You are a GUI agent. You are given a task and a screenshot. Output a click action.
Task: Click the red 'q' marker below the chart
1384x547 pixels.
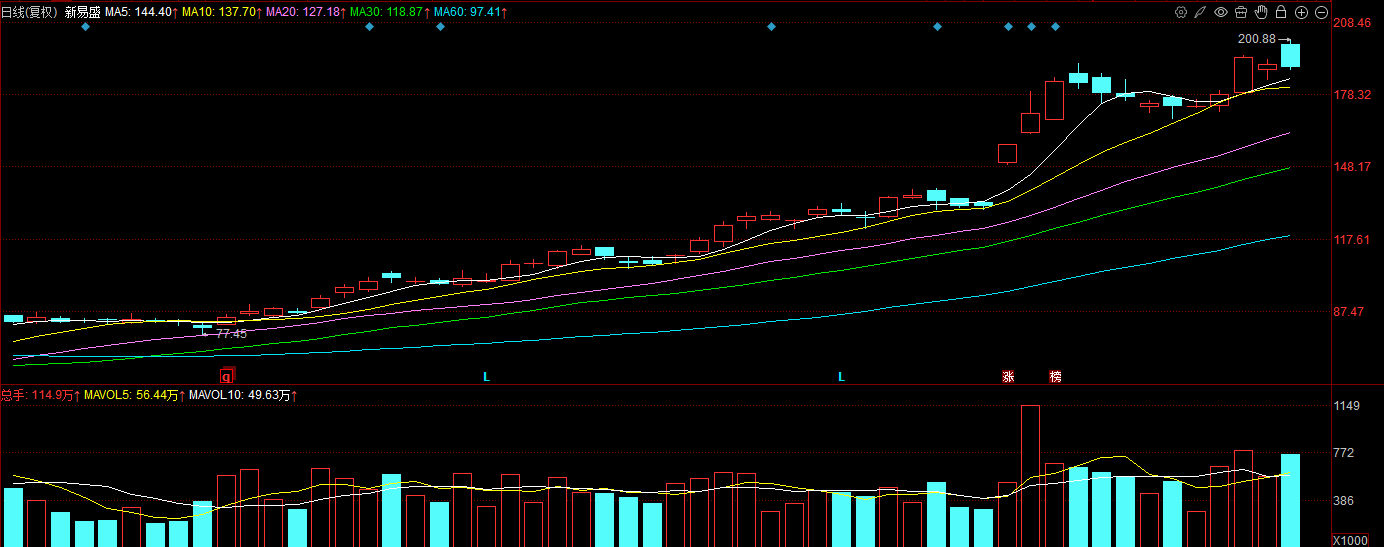point(227,377)
